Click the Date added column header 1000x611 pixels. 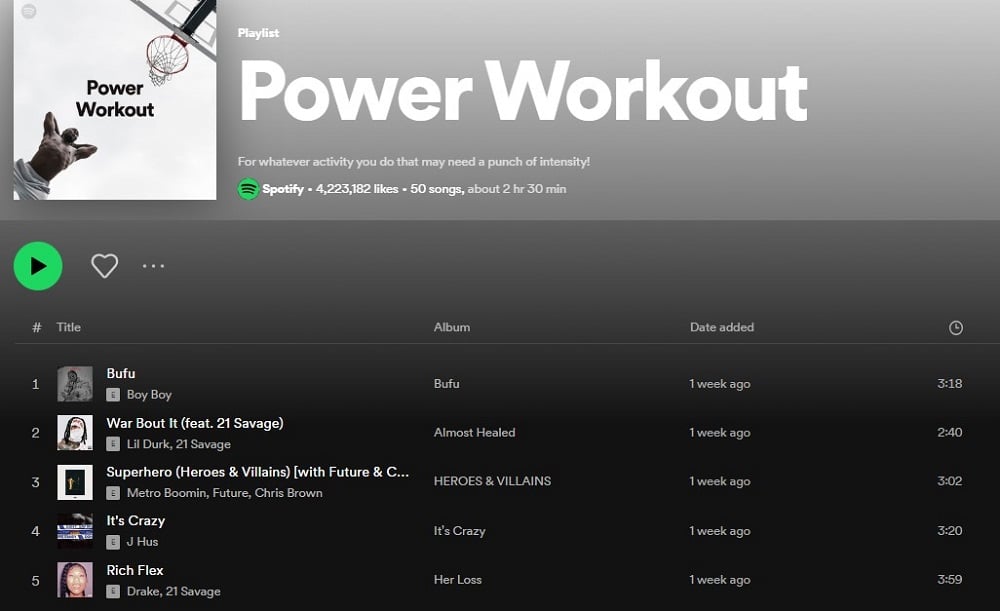[722, 327]
